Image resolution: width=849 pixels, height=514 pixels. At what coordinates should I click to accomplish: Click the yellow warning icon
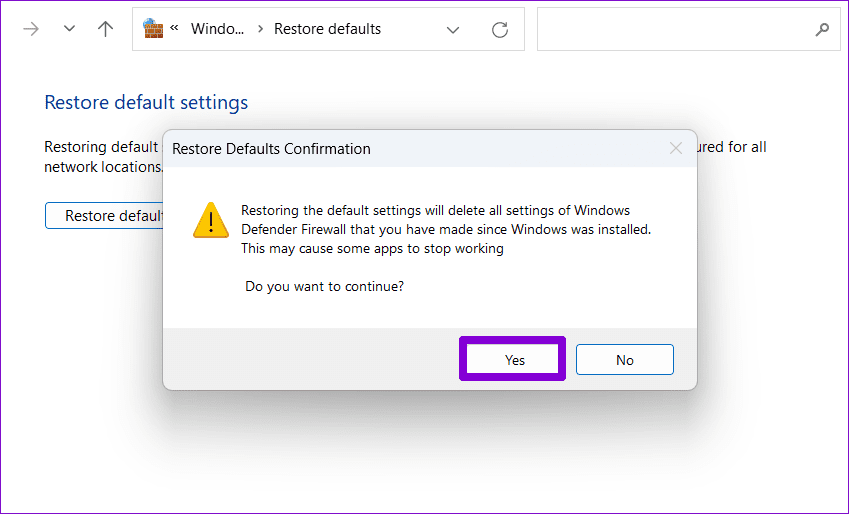[x=210, y=219]
